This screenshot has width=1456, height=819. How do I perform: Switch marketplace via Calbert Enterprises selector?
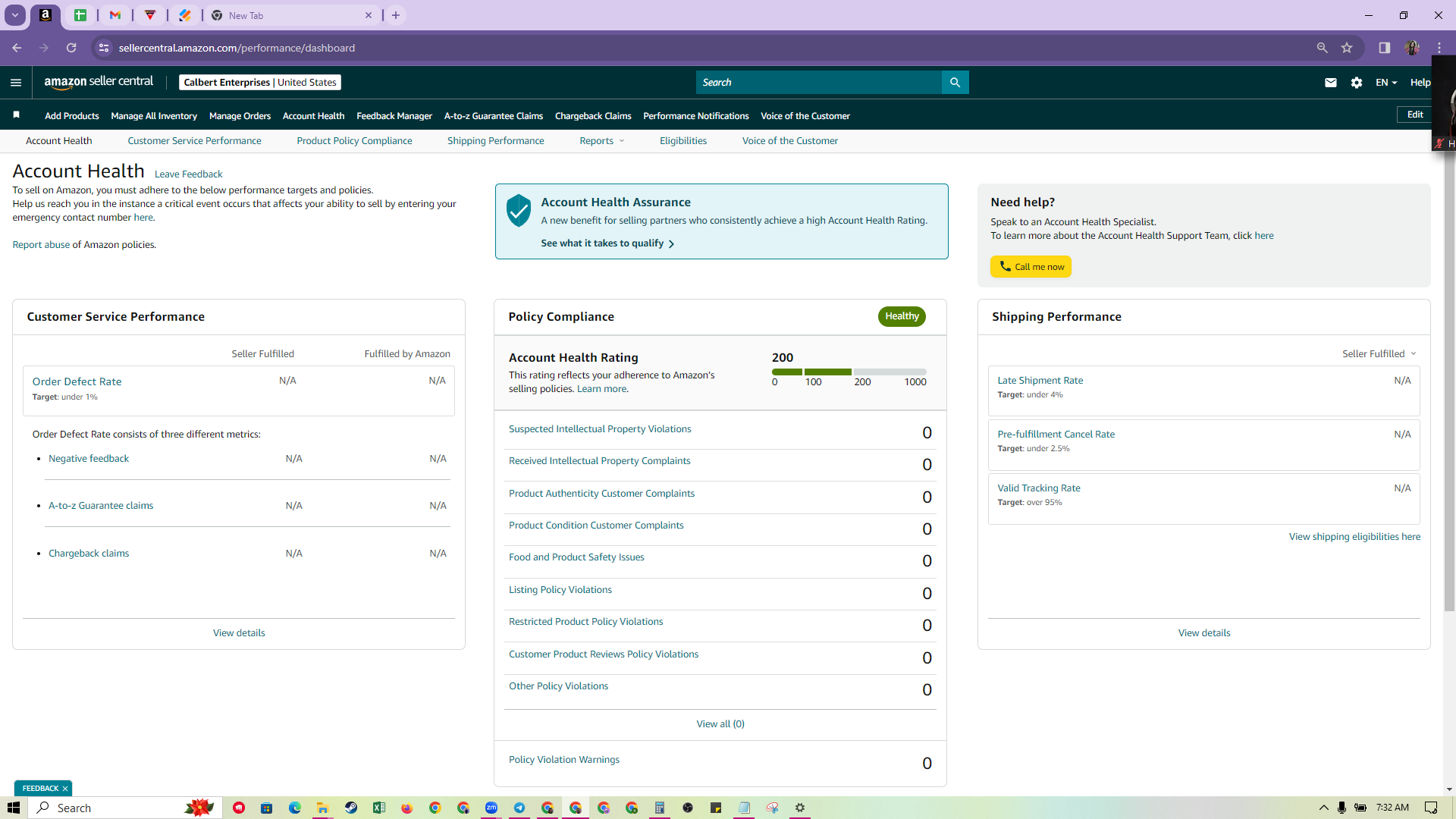click(260, 83)
